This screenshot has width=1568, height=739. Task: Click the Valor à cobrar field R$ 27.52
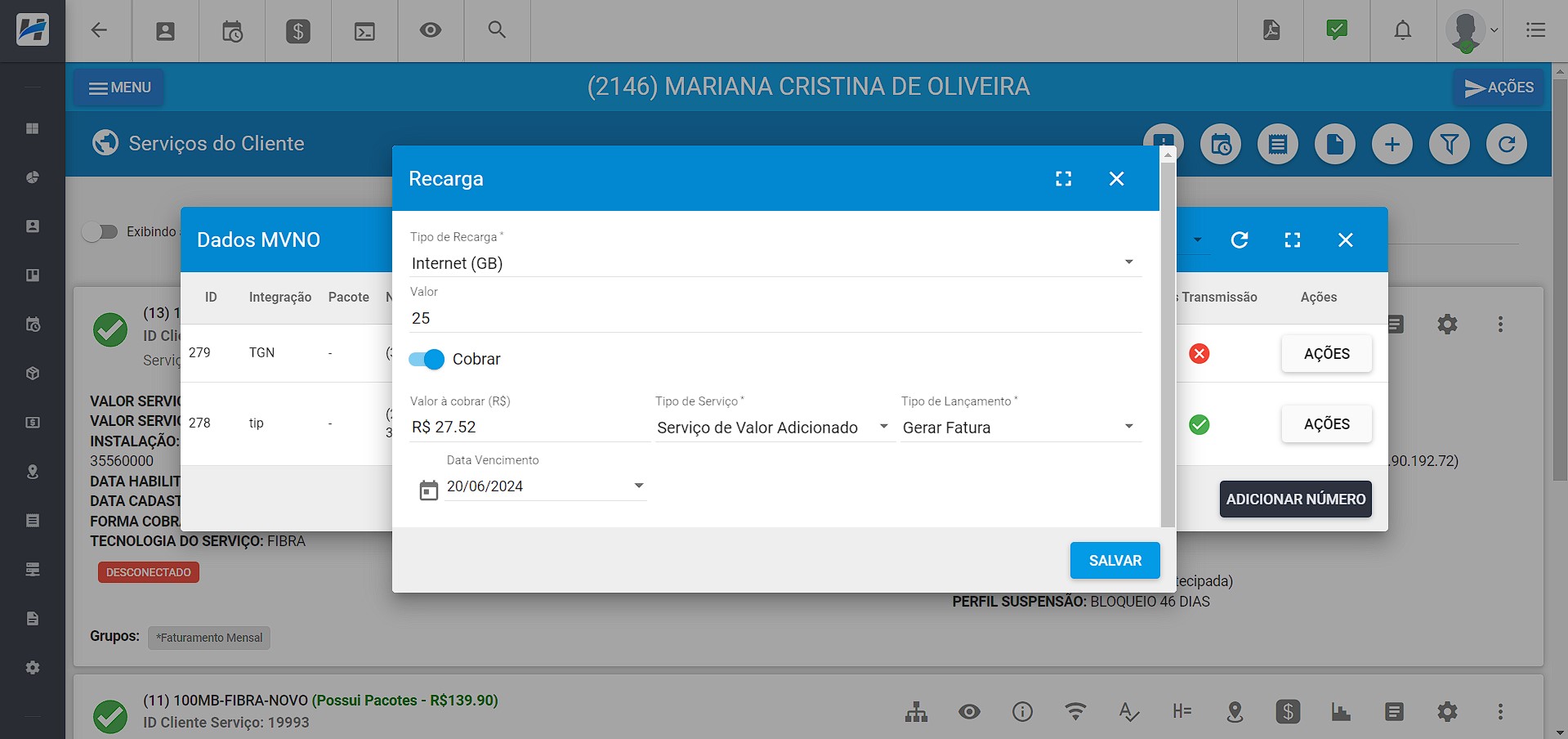[529, 428]
